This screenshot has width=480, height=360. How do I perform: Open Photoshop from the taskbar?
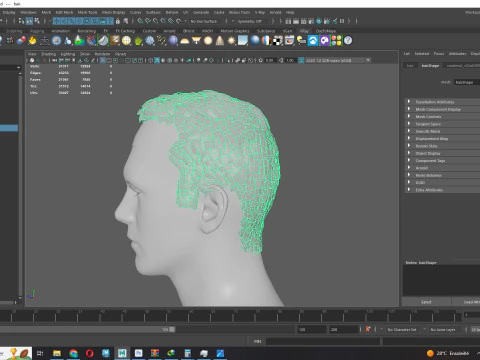138,353
